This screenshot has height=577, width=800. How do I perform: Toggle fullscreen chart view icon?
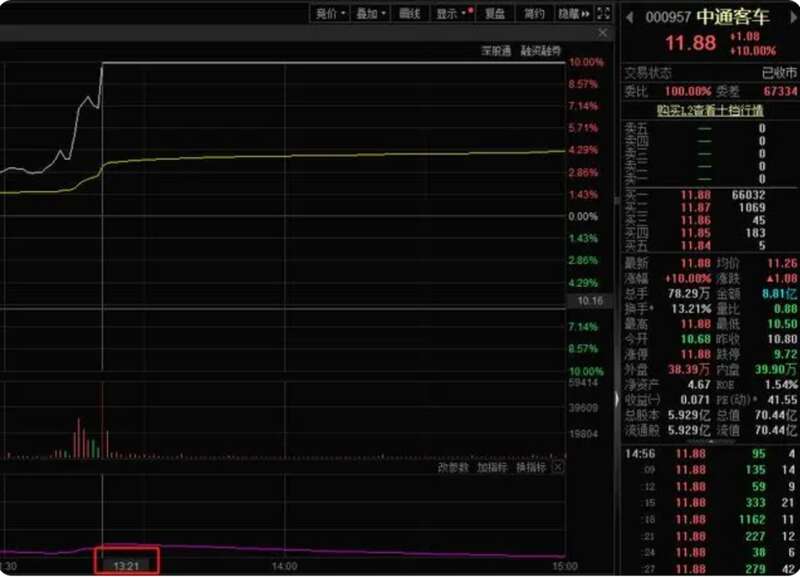click(603, 14)
